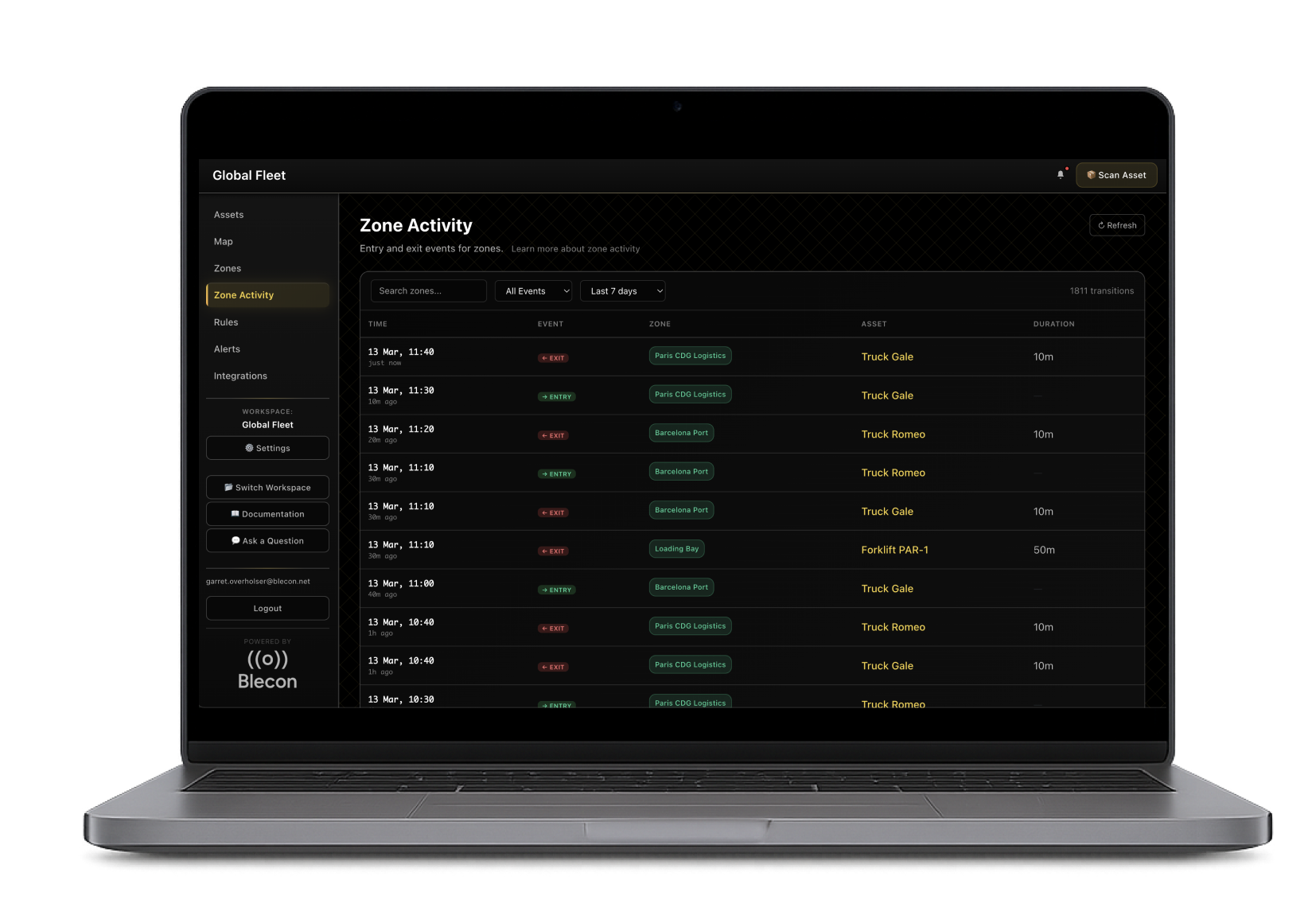The width and height of the screenshot is (1316, 923).
Task: Open the All Events filter dropdown
Action: tap(533, 290)
